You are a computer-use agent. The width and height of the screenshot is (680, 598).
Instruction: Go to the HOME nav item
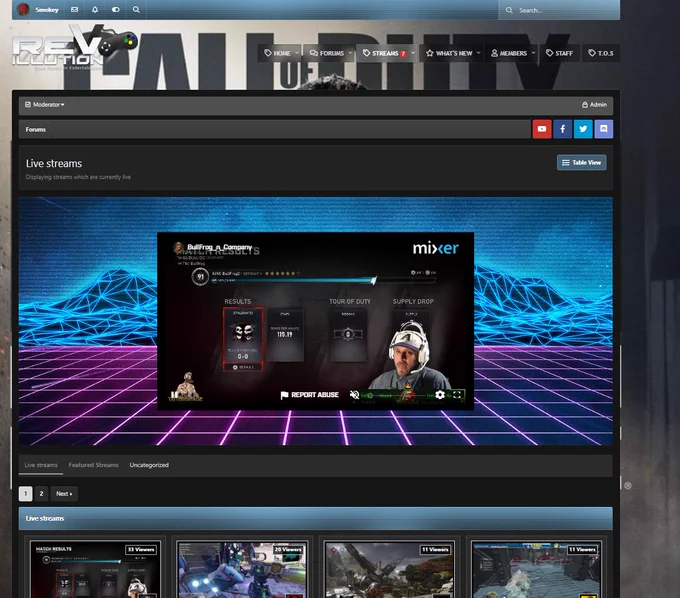tap(278, 53)
